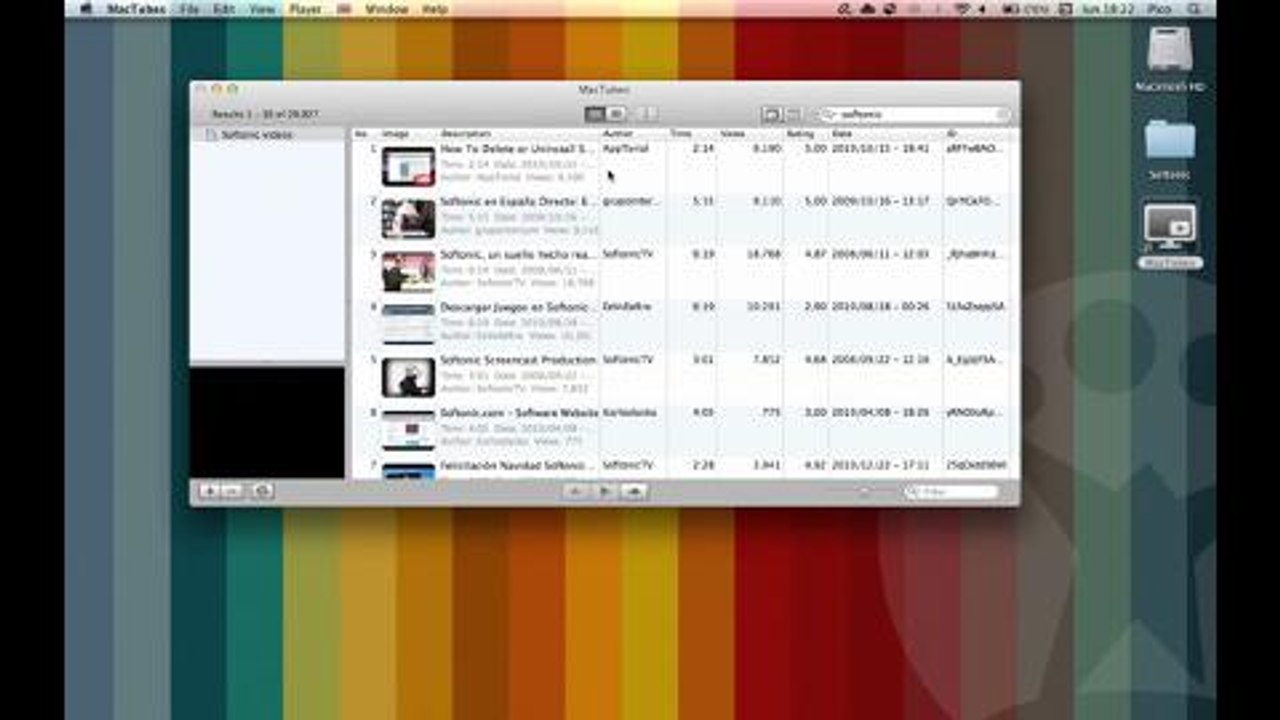Click thumbnail of How To Delete or Uninstall video
Screen dimensions: 1280x720
(408, 166)
